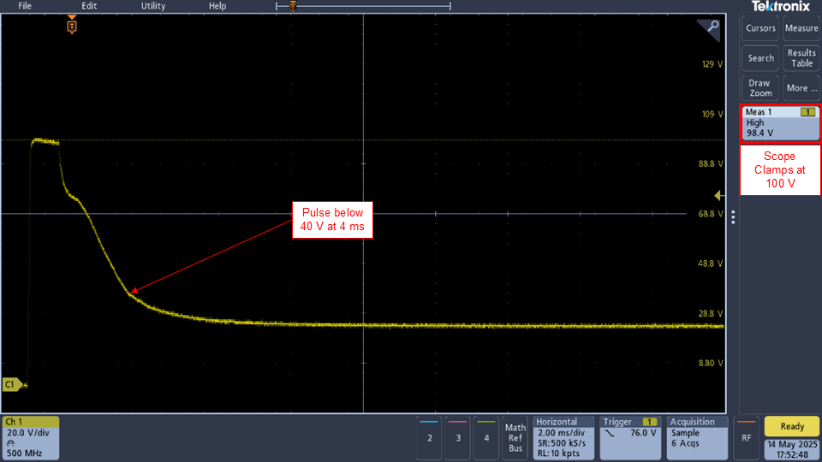Open the More... options button
The width and height of the screenshot is (822, 462).
pyautogui.click(x=801, y=88)
